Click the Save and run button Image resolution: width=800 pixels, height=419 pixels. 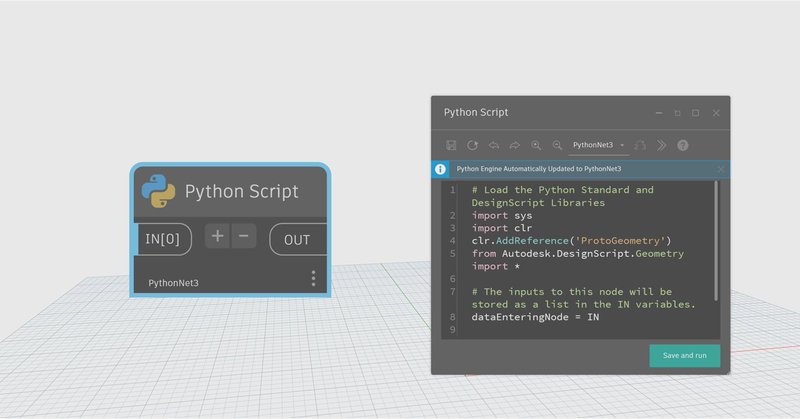pos(685,356)
